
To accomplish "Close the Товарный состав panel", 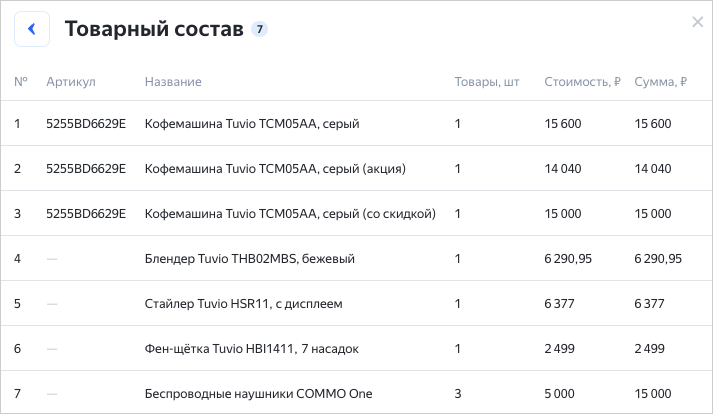I will [697, 22].
